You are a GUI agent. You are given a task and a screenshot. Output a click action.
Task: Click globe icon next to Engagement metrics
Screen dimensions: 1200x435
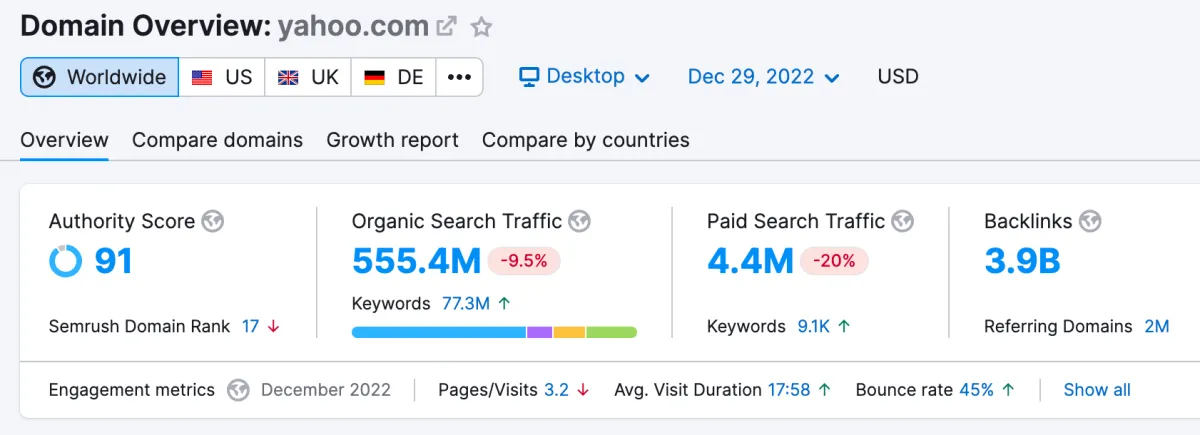(237, 390)
